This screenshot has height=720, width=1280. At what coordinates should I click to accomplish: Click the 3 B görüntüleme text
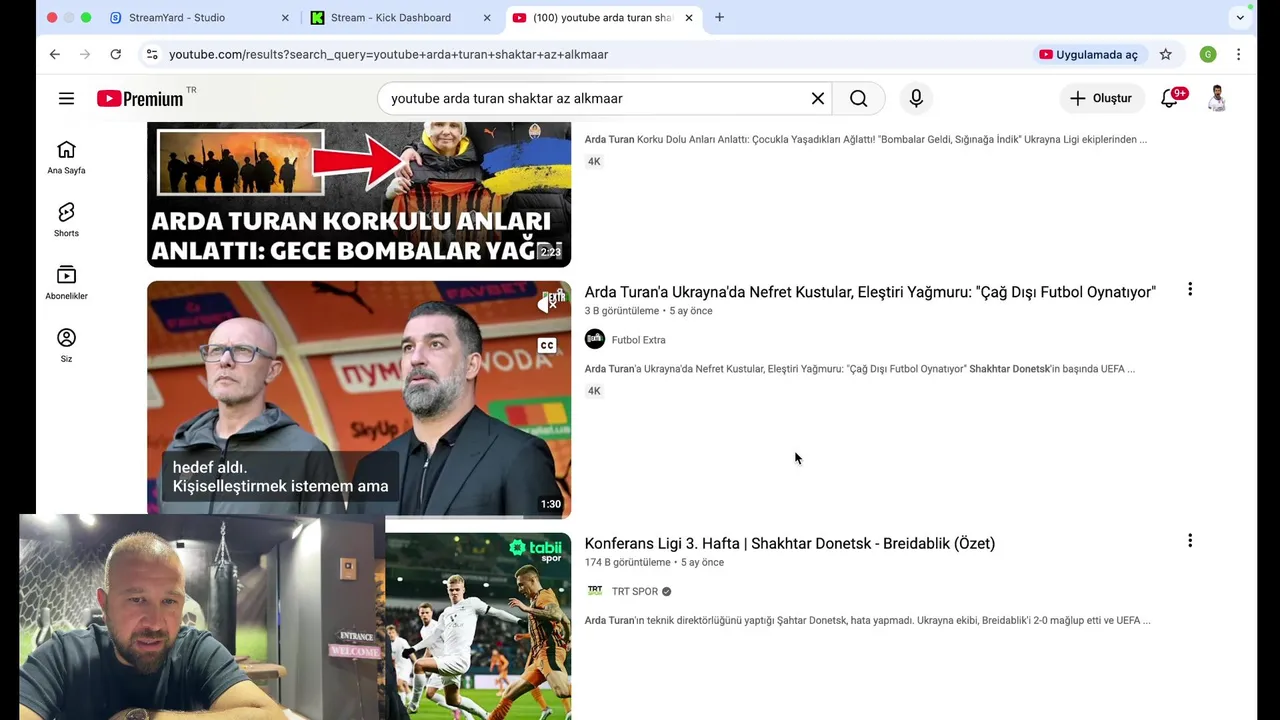pyautogui.click(x=622, y=311)
